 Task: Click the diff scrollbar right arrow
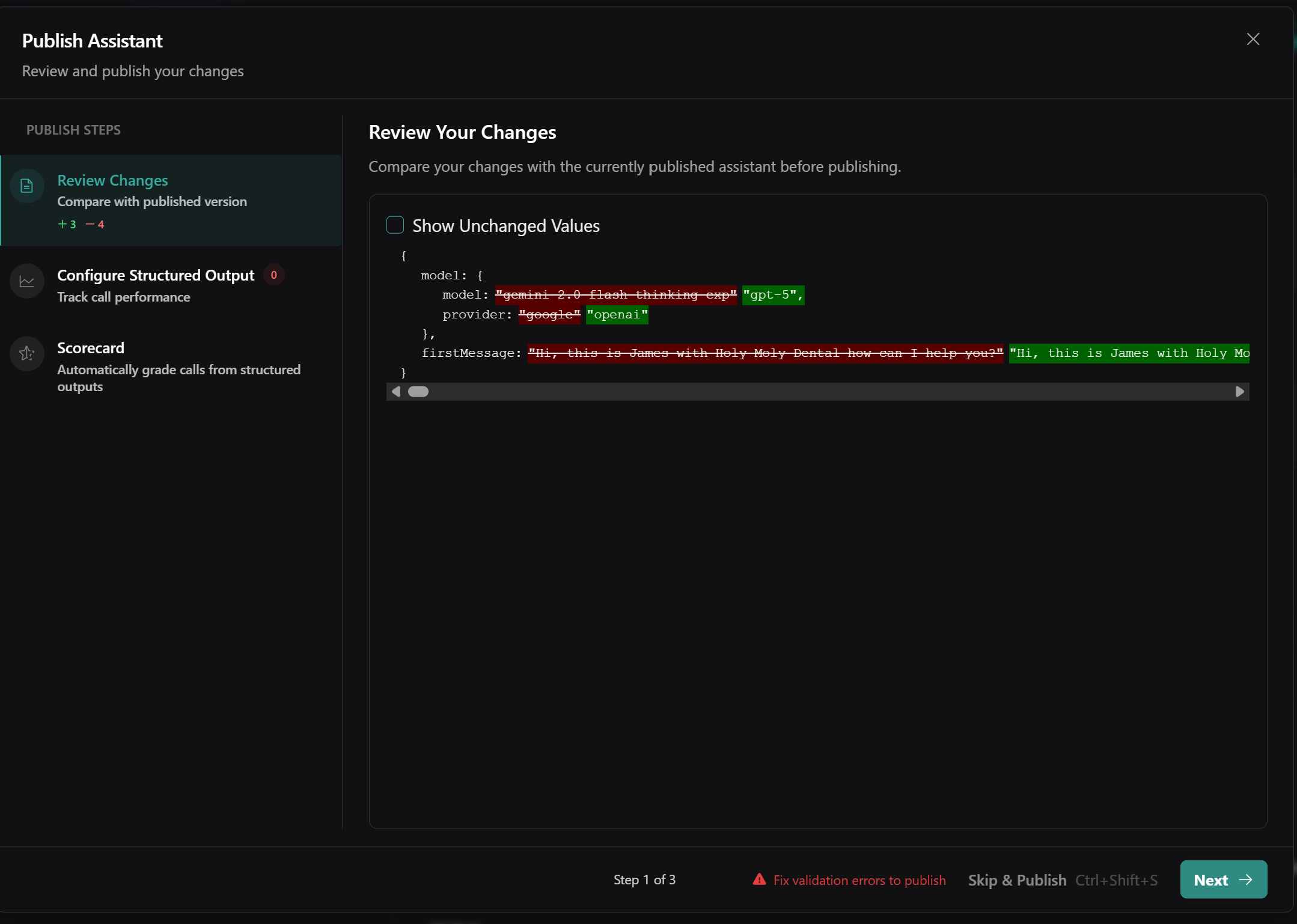pyautogui.click(x=1239, y=392)
